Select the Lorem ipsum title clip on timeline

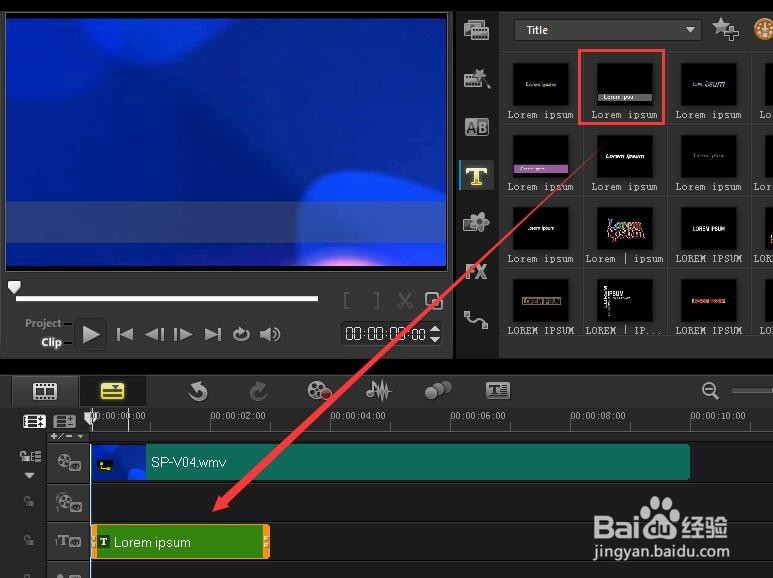coord(180,542)
